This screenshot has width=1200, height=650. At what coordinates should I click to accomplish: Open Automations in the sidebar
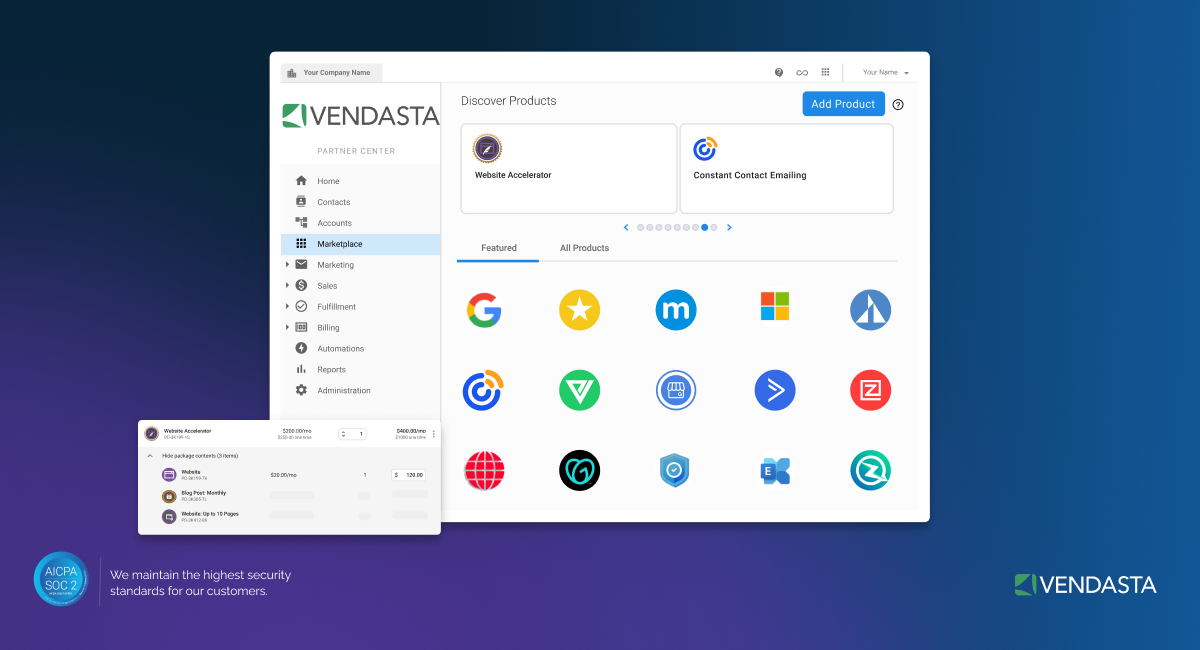360,349
